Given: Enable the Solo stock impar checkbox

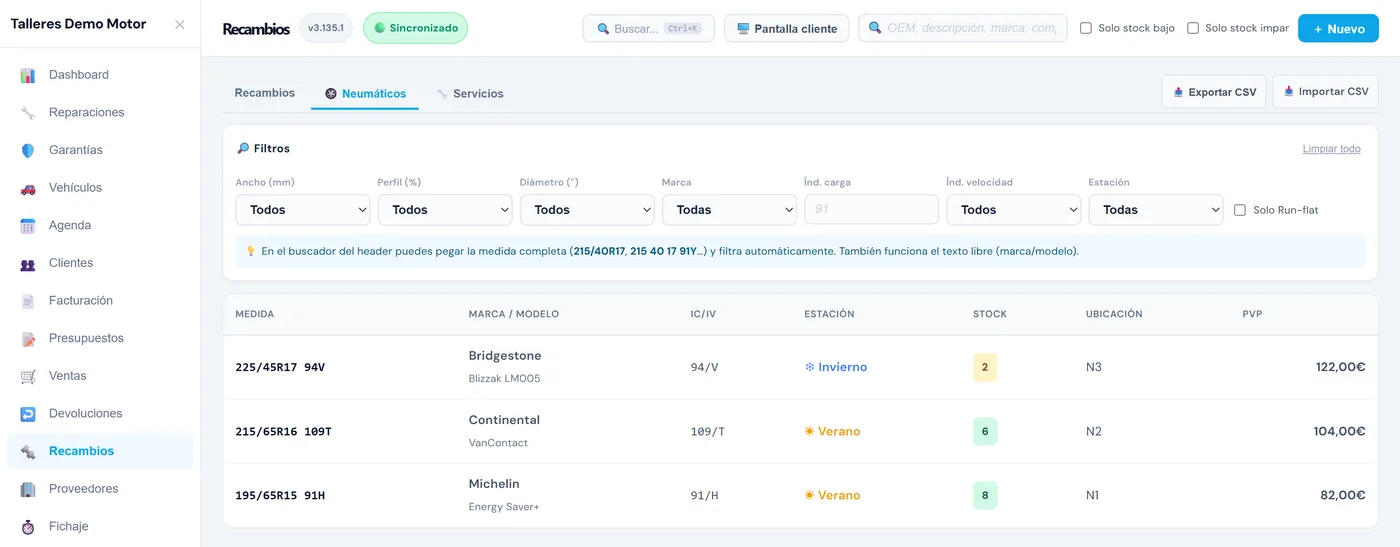Looking at the screenshot, I should coord(1193,28).
